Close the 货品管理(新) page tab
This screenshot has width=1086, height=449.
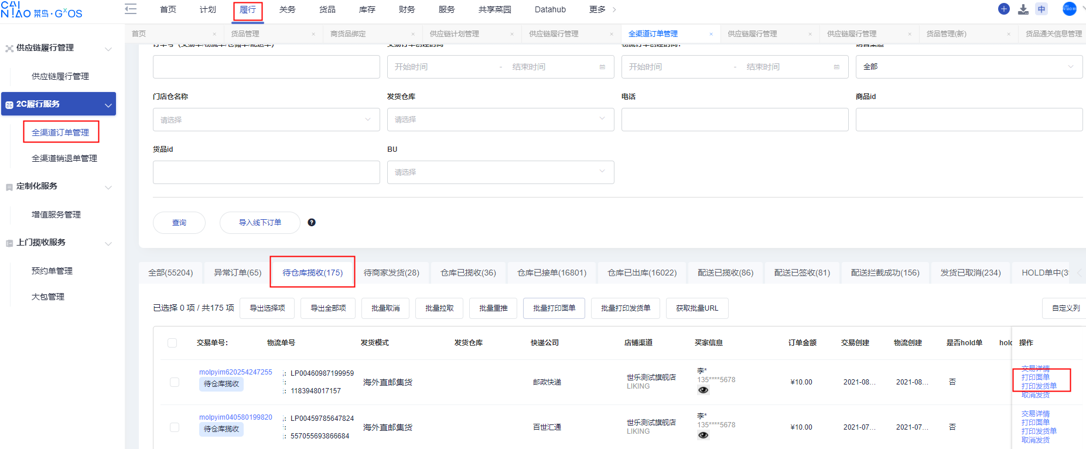tap(1009, 33)
